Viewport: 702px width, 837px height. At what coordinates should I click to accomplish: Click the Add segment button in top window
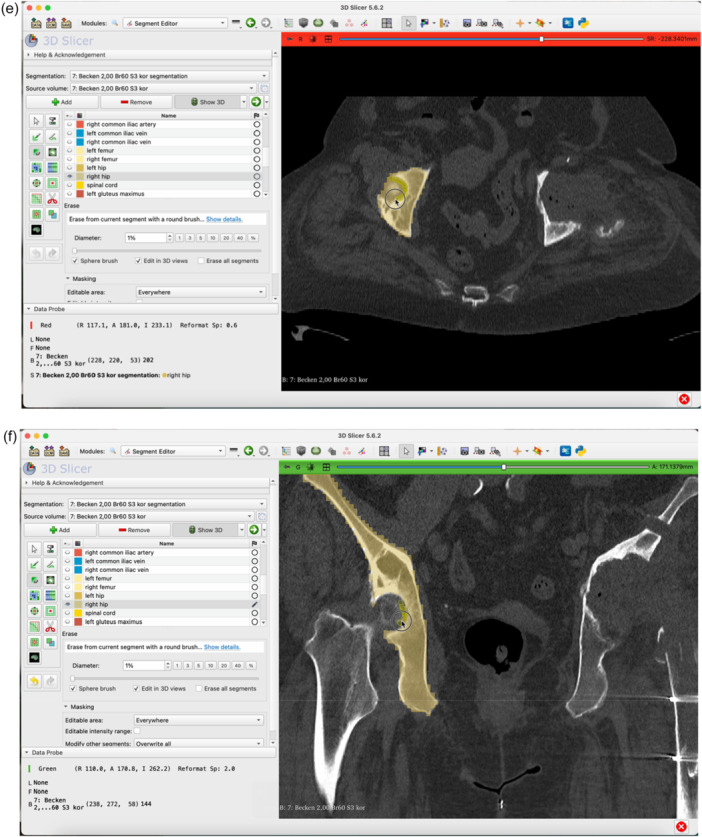click(62, 102)
